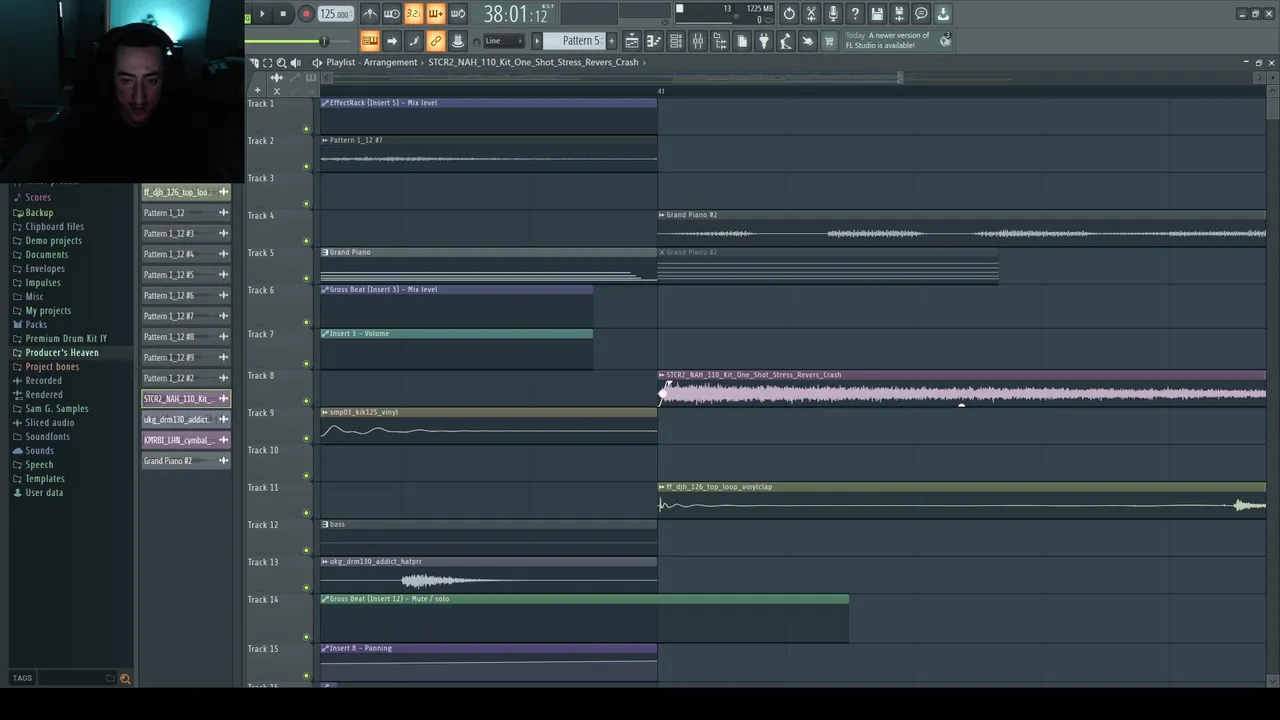
Task: Click the microphone one-click recording icon
Action: [x=833, y=14]
